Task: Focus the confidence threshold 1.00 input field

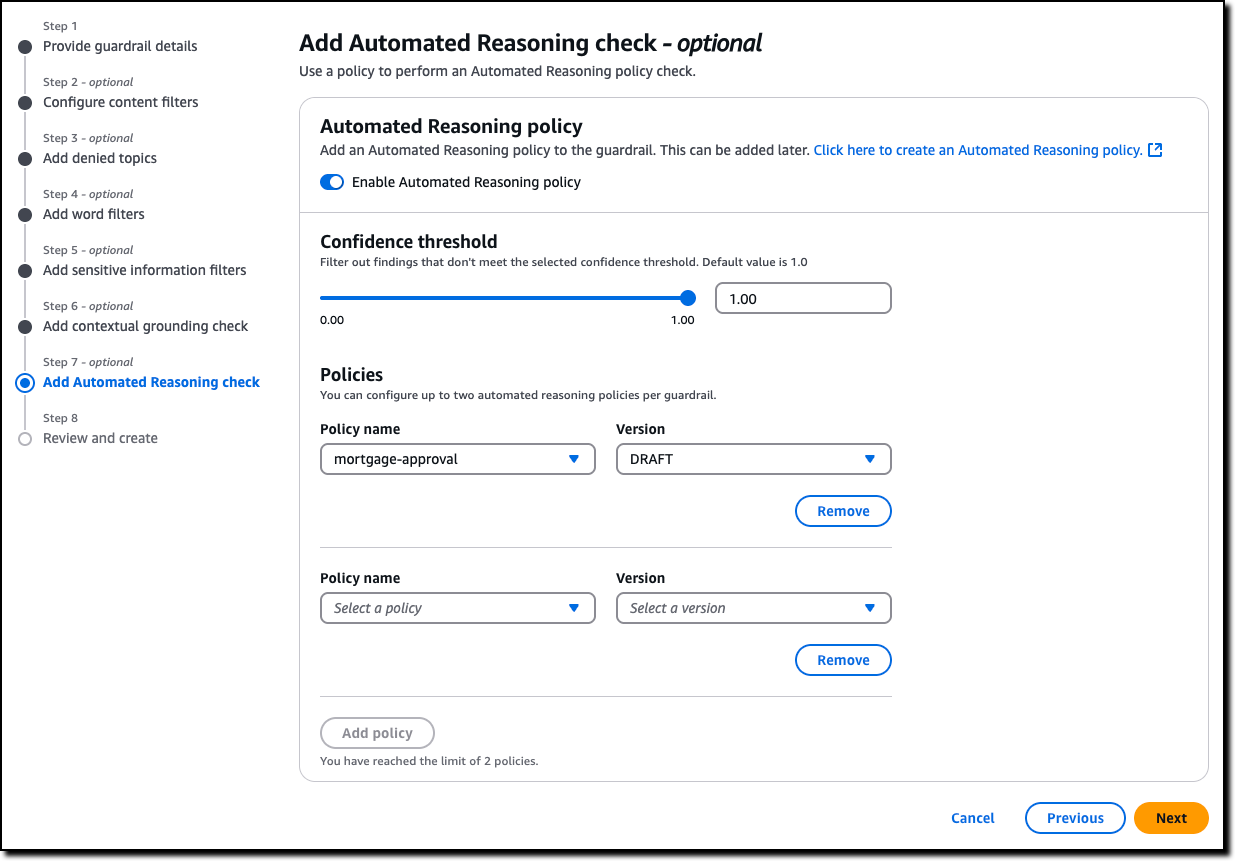Action: (803, 298)
